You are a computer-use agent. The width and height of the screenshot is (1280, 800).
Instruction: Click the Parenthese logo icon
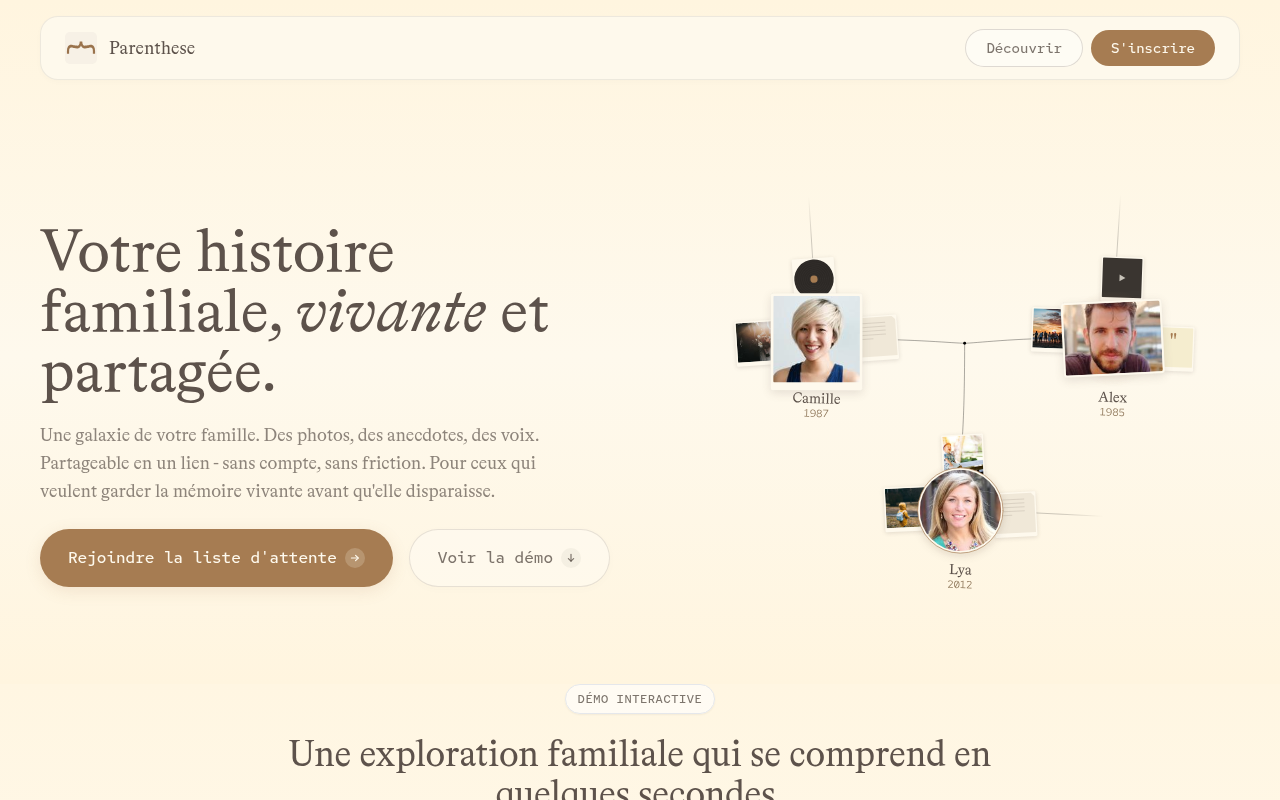point(81,48)
